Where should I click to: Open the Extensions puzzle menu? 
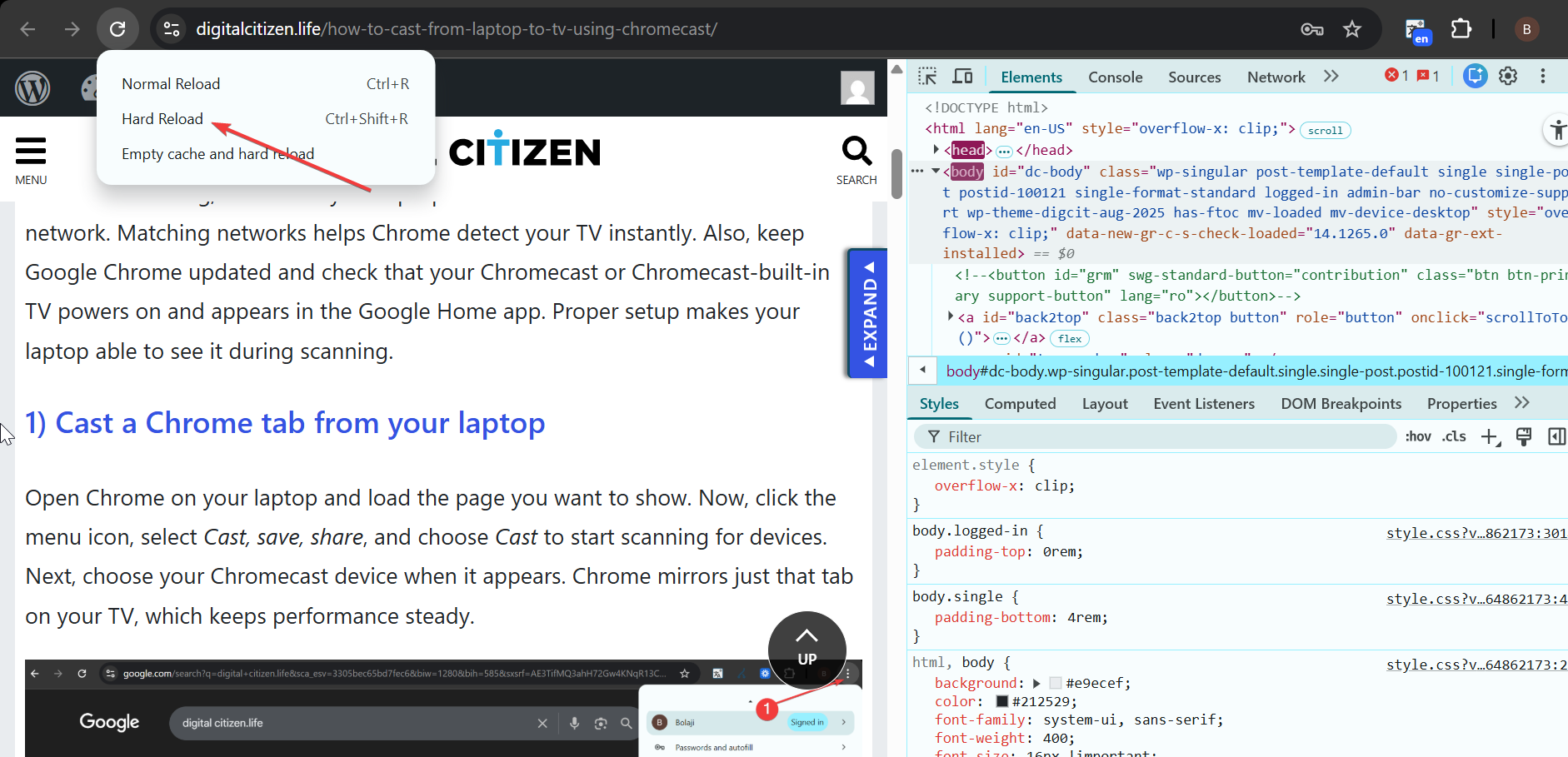point(1461,29)
